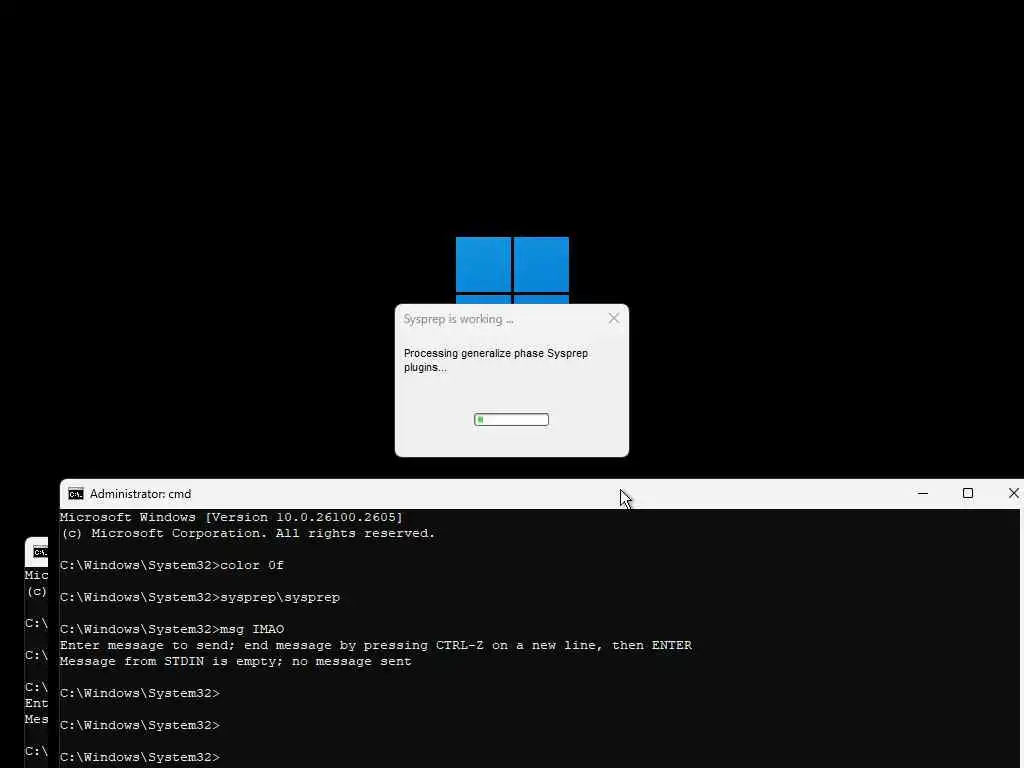Viewport: 1024px width, 768px height.
Task: Click the "Administrator: cmd" window title
Action: (140, 494)
